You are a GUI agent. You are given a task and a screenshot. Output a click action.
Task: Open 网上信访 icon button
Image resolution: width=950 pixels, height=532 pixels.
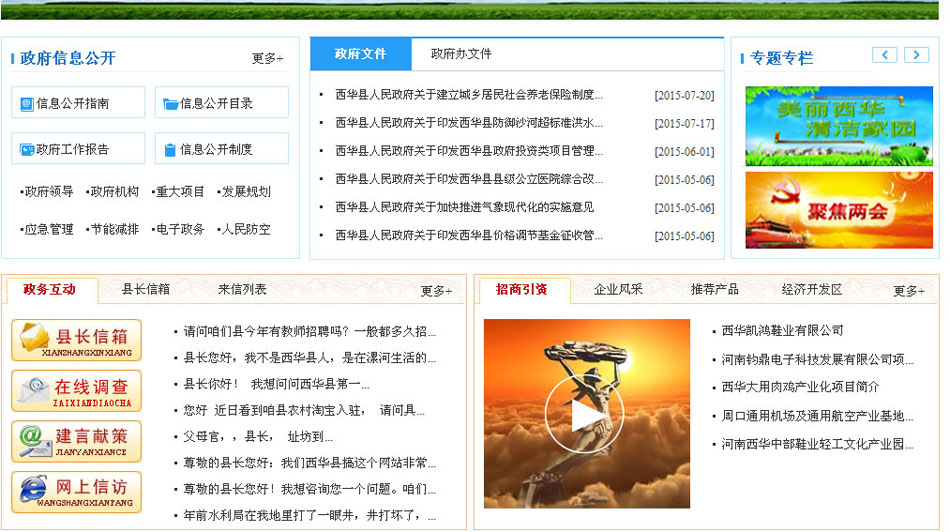76,492
